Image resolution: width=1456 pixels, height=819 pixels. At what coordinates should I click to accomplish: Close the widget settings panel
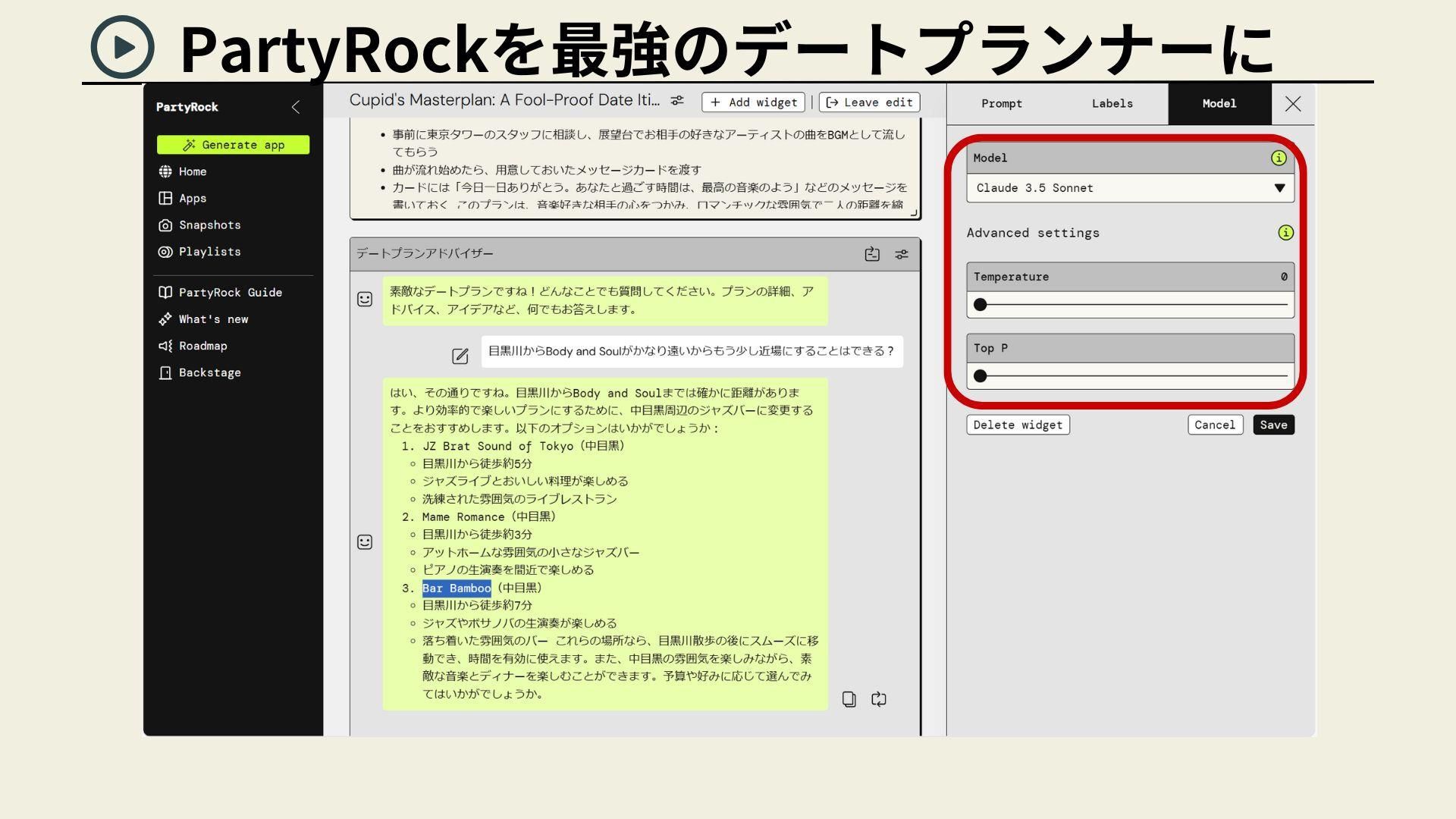tap(1293, 104)
